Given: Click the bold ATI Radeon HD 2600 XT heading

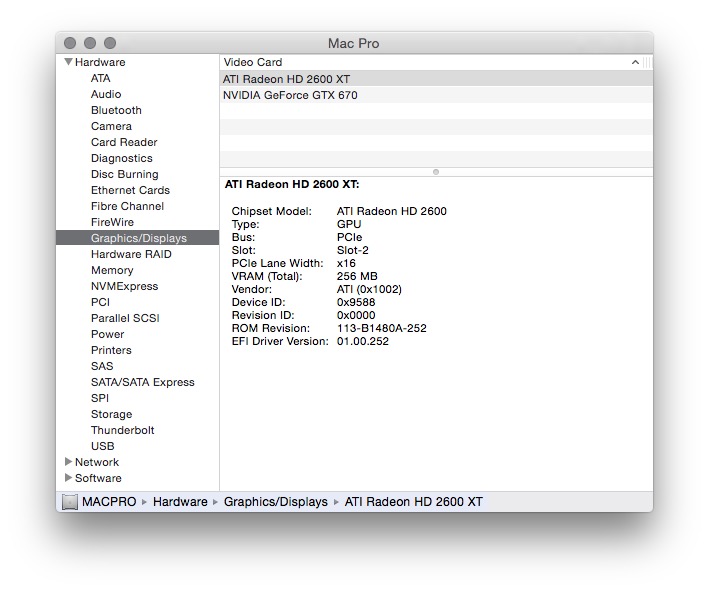Looking at the screenshot, I should tap(292, 185).
